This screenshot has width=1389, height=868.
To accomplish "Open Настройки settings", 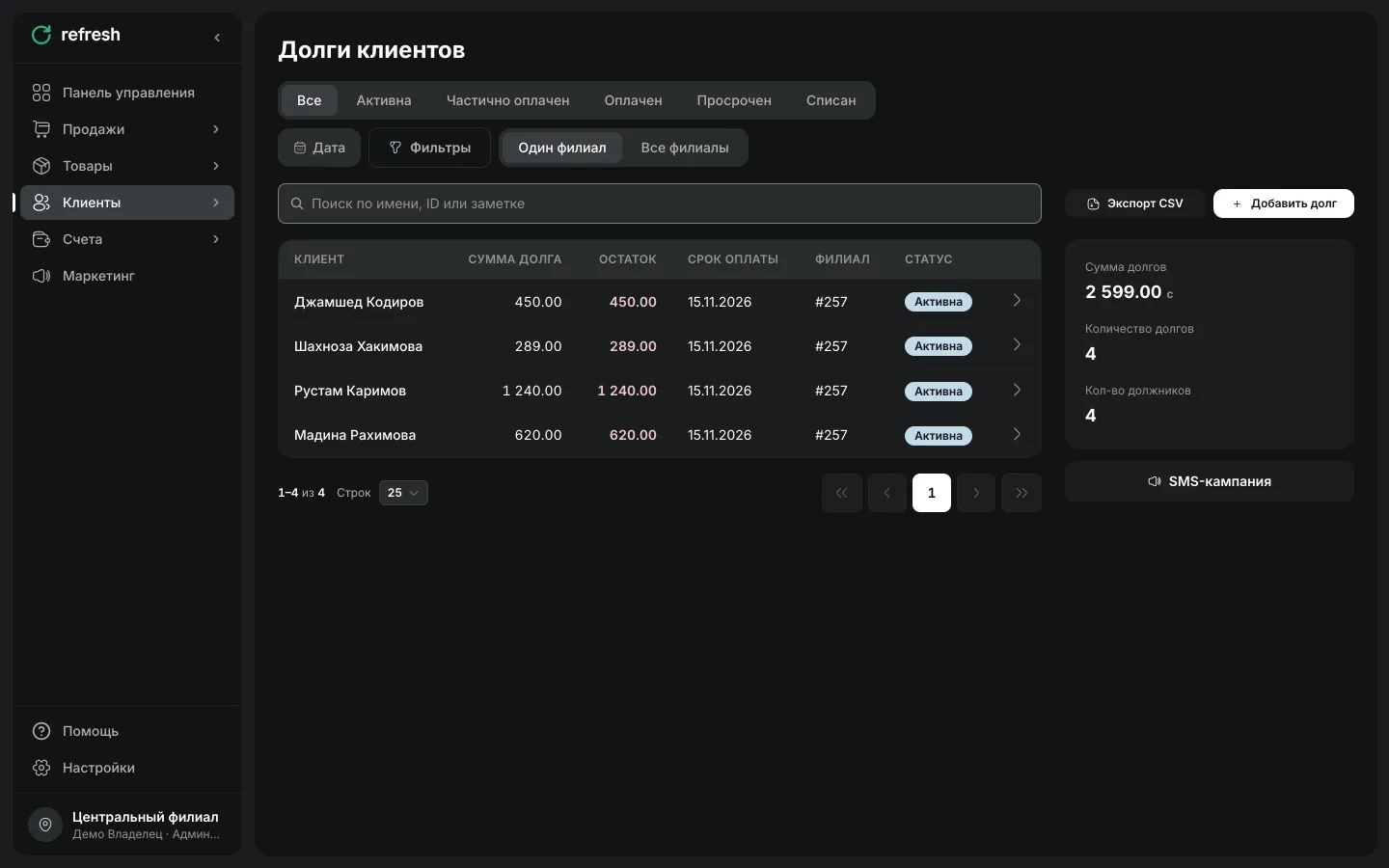I will [127, 768].
